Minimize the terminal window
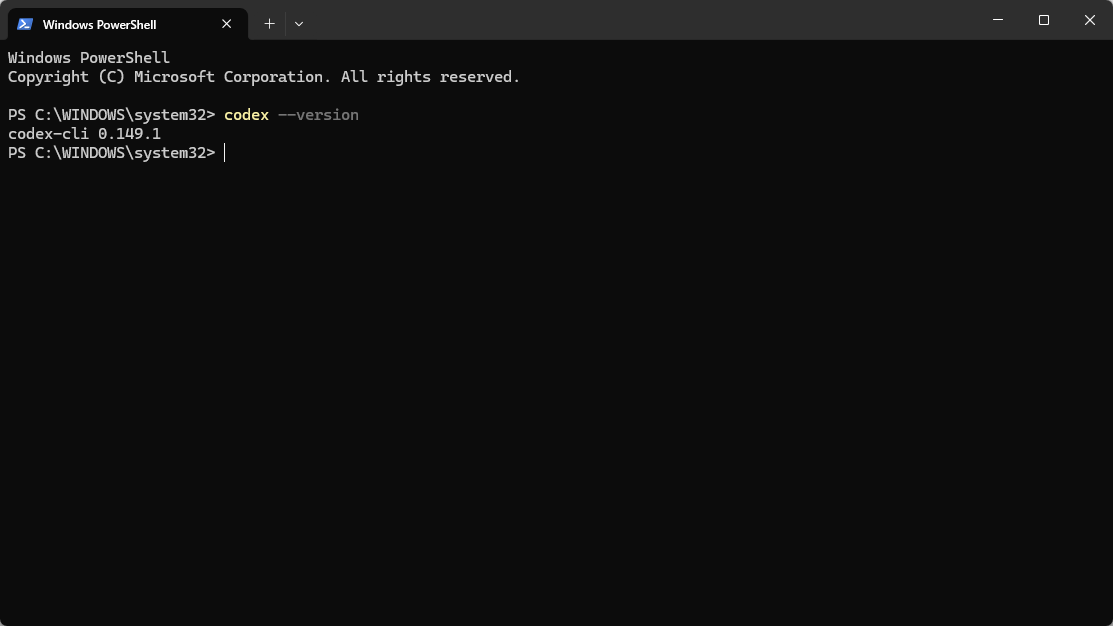Screen dimensions: 1113x626 click(x=997, y=20)
